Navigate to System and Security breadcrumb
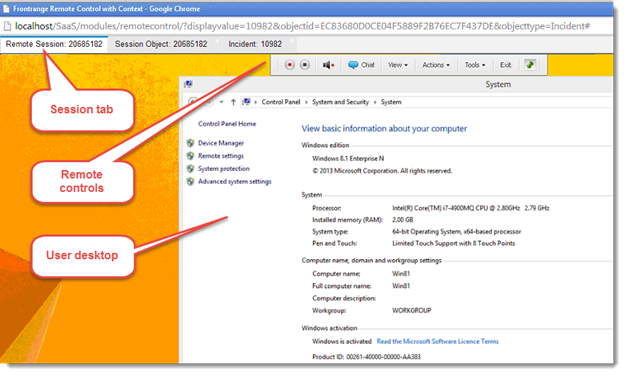Viewport: 624px width, 374px height. 341,102
